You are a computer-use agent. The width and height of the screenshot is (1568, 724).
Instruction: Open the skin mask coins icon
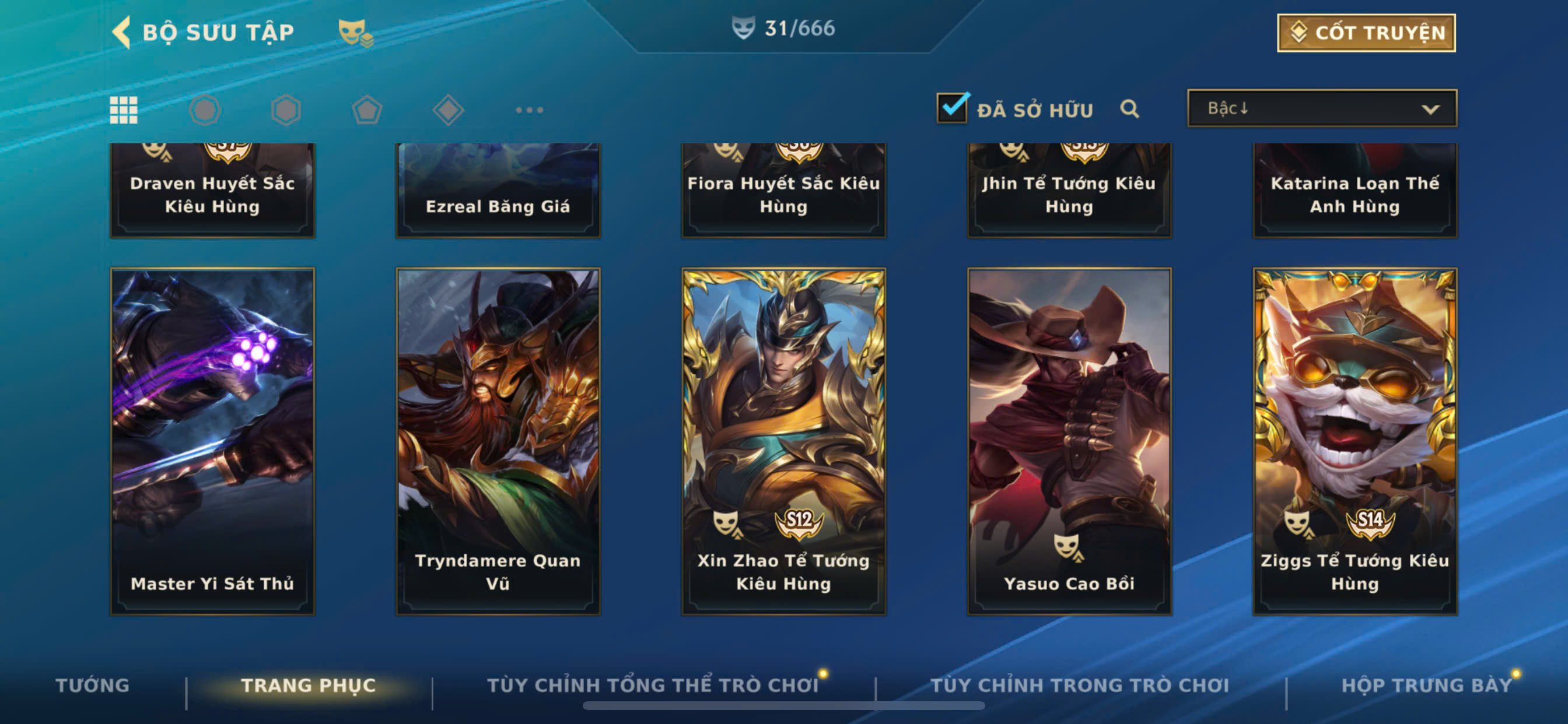pos(355,32)
